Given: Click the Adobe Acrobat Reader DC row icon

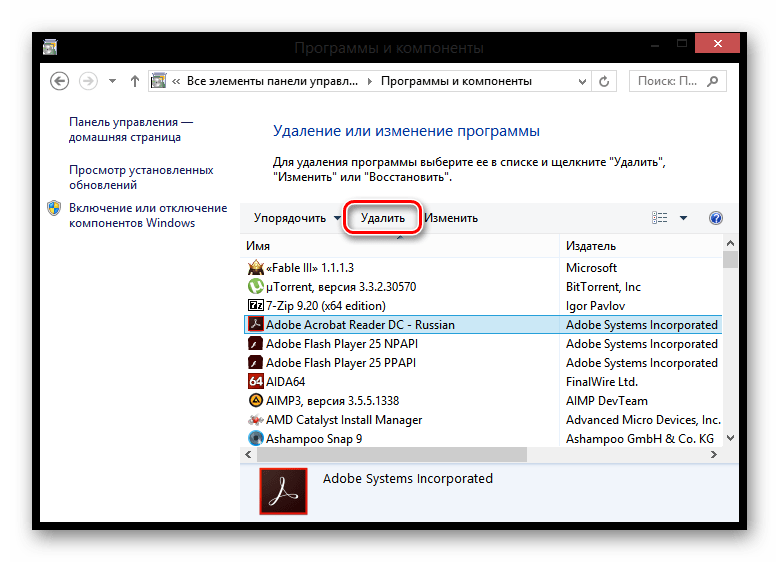Looking at the screenshot, I should click(x=255, y=324).
